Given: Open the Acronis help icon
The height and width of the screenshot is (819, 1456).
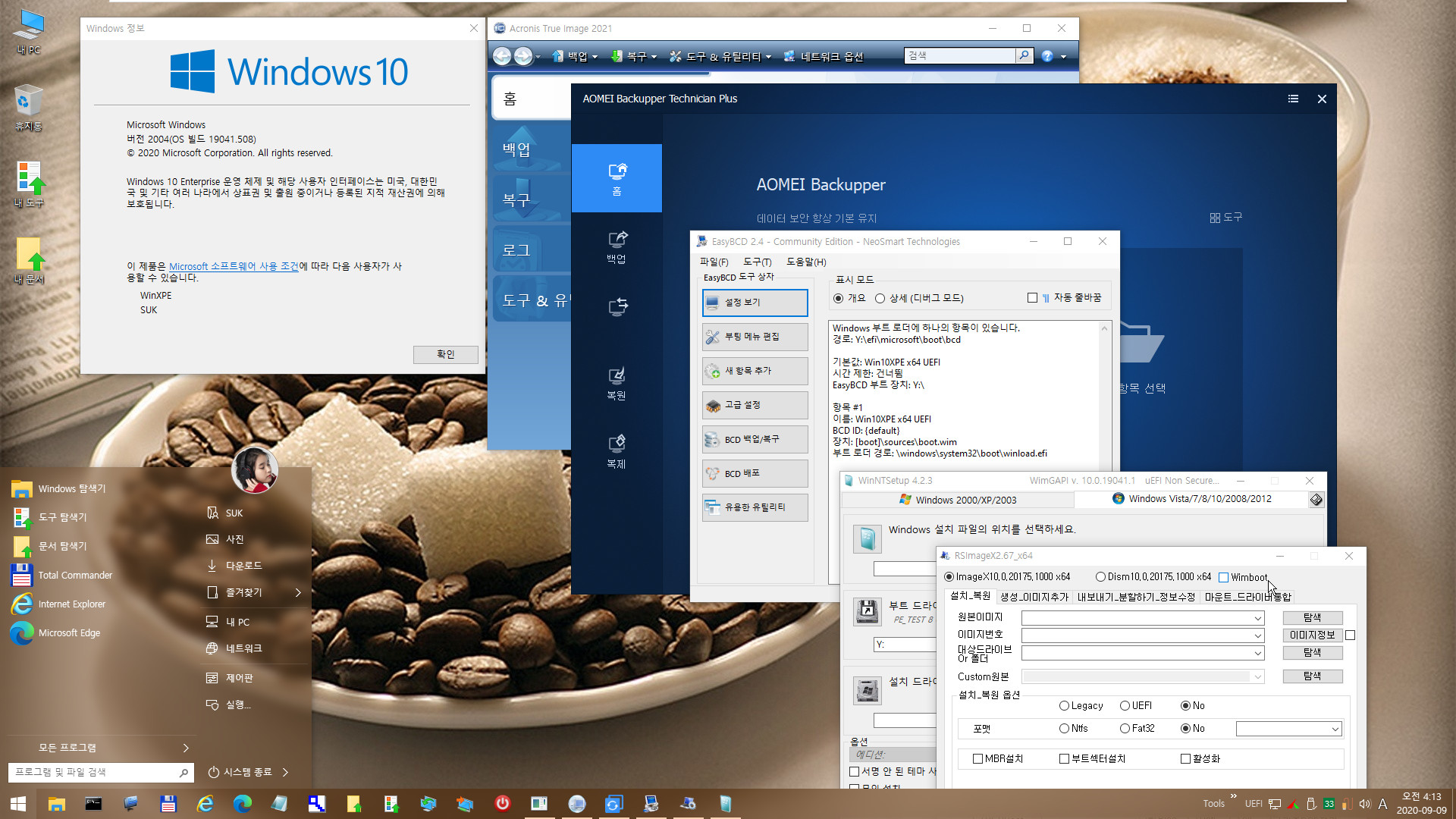Looking at the screenshot, I should click(x=1047, y=56).
